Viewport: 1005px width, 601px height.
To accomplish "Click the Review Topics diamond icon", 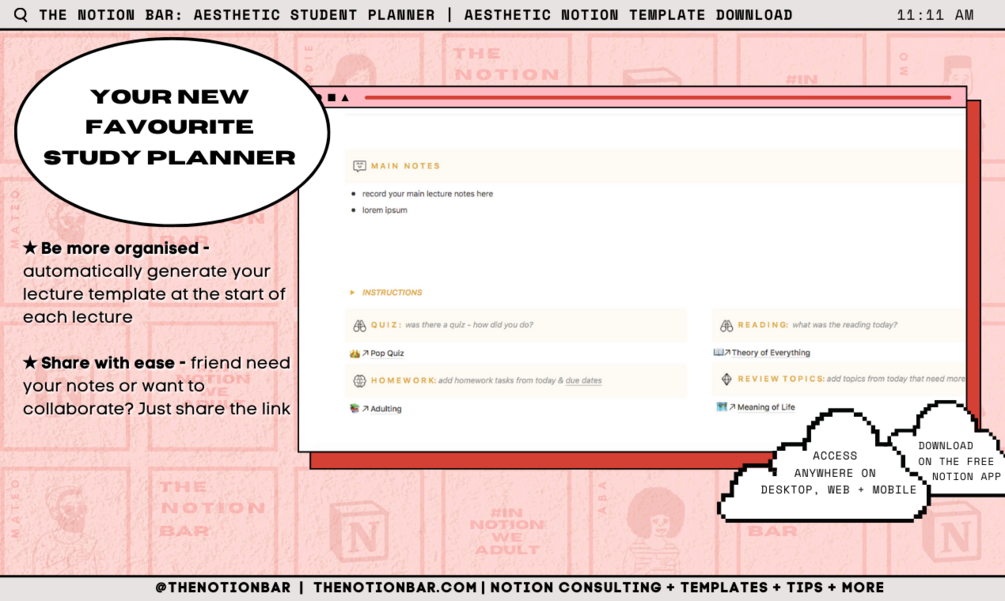I will coord(726,379).
